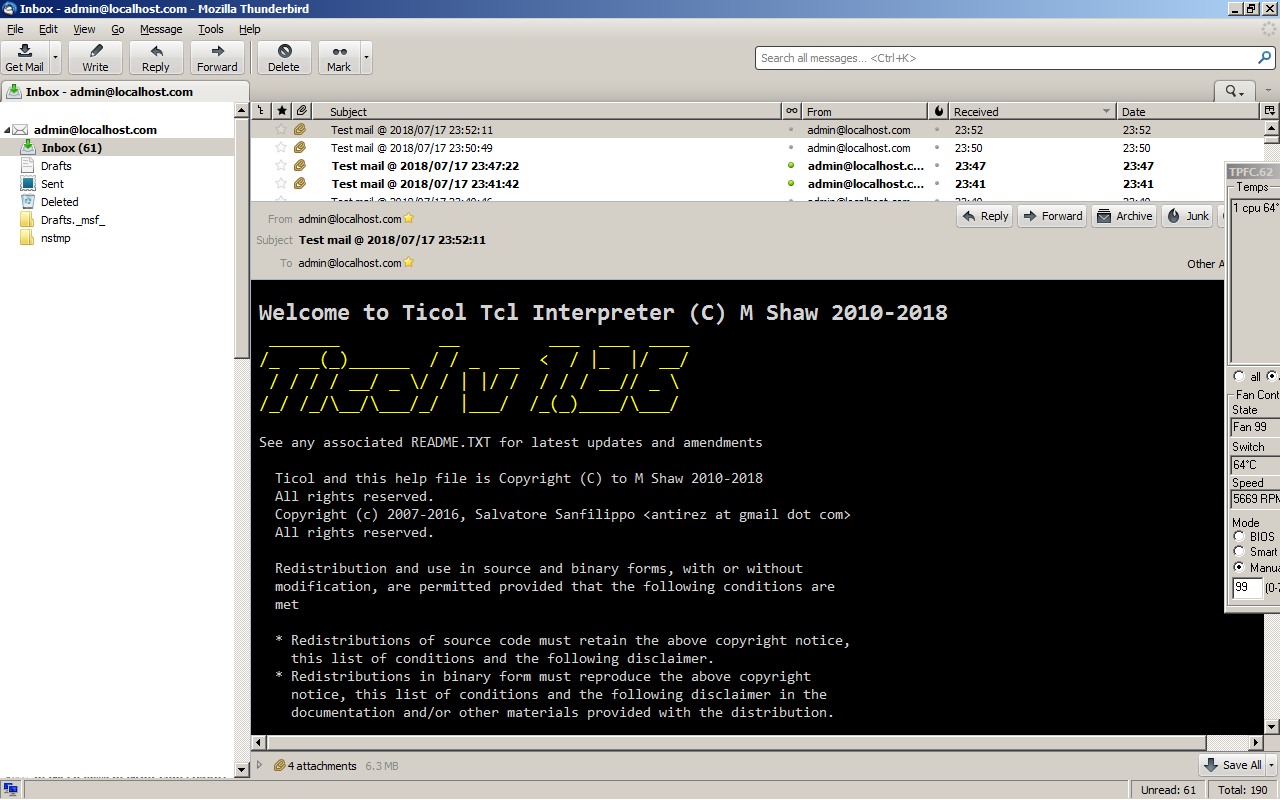The width and height of the screenshot is (1280, 800).
Task: Select the Drafts._msf_ folder
Action: click(72, 220)
